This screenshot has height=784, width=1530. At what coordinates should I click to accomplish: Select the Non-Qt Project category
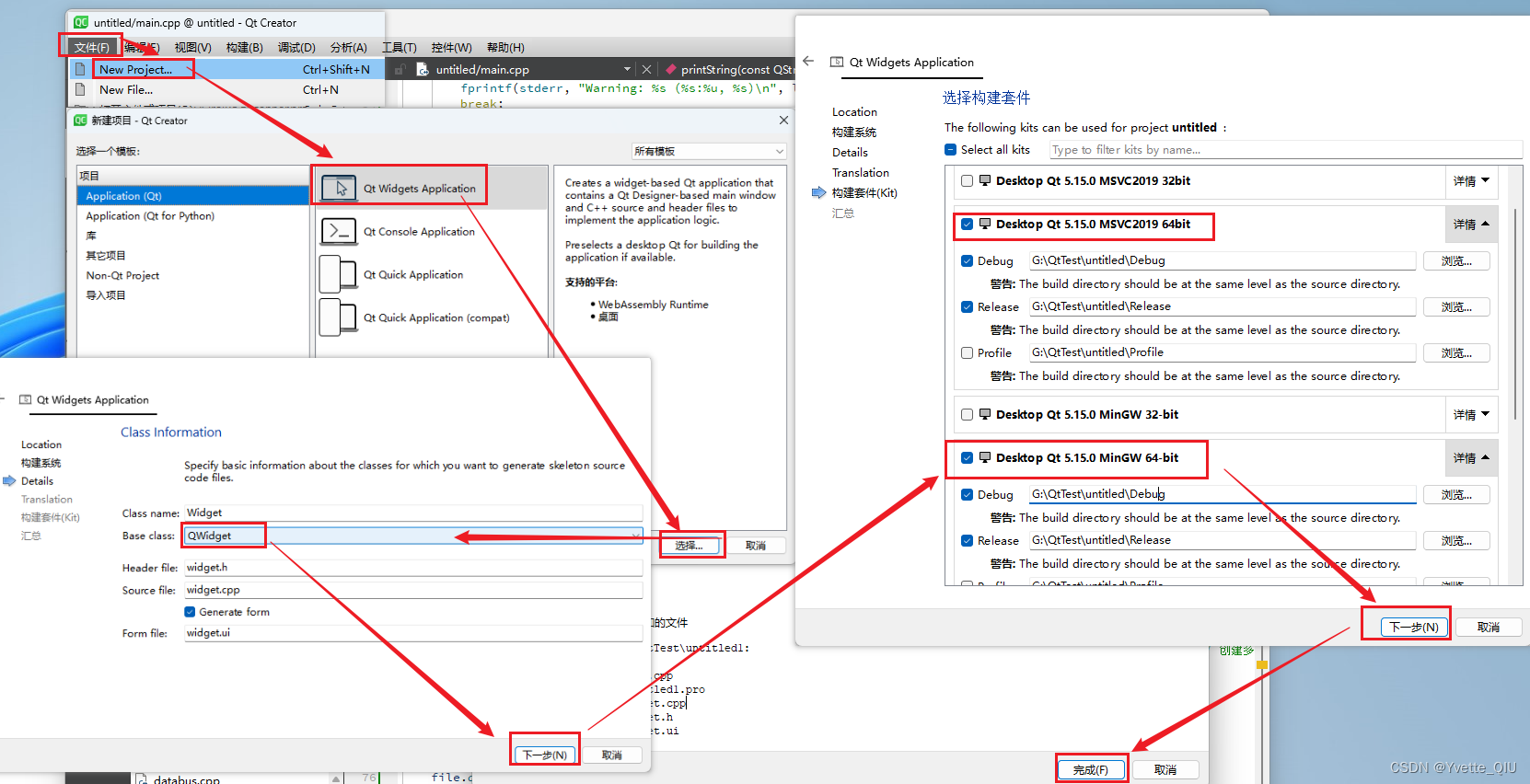click(x=122, y=275)
